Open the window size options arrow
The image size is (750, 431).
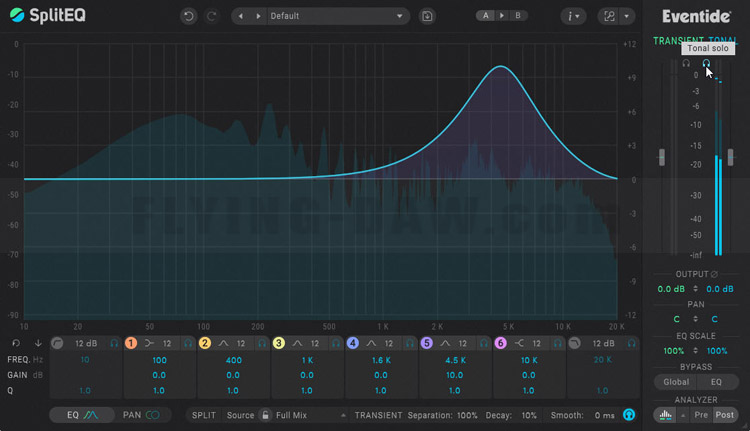pos(626,16)
